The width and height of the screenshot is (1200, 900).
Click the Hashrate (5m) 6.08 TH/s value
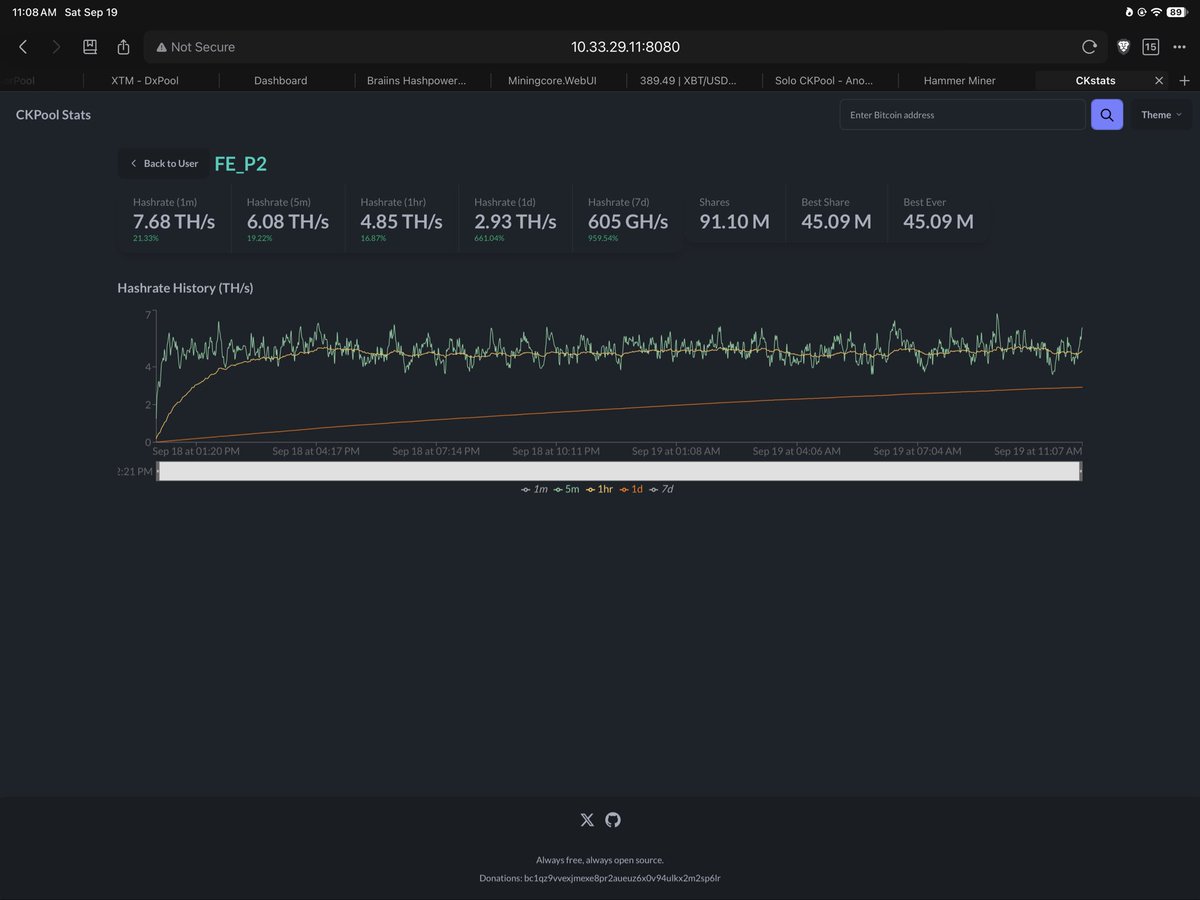(x=288, y=222)
